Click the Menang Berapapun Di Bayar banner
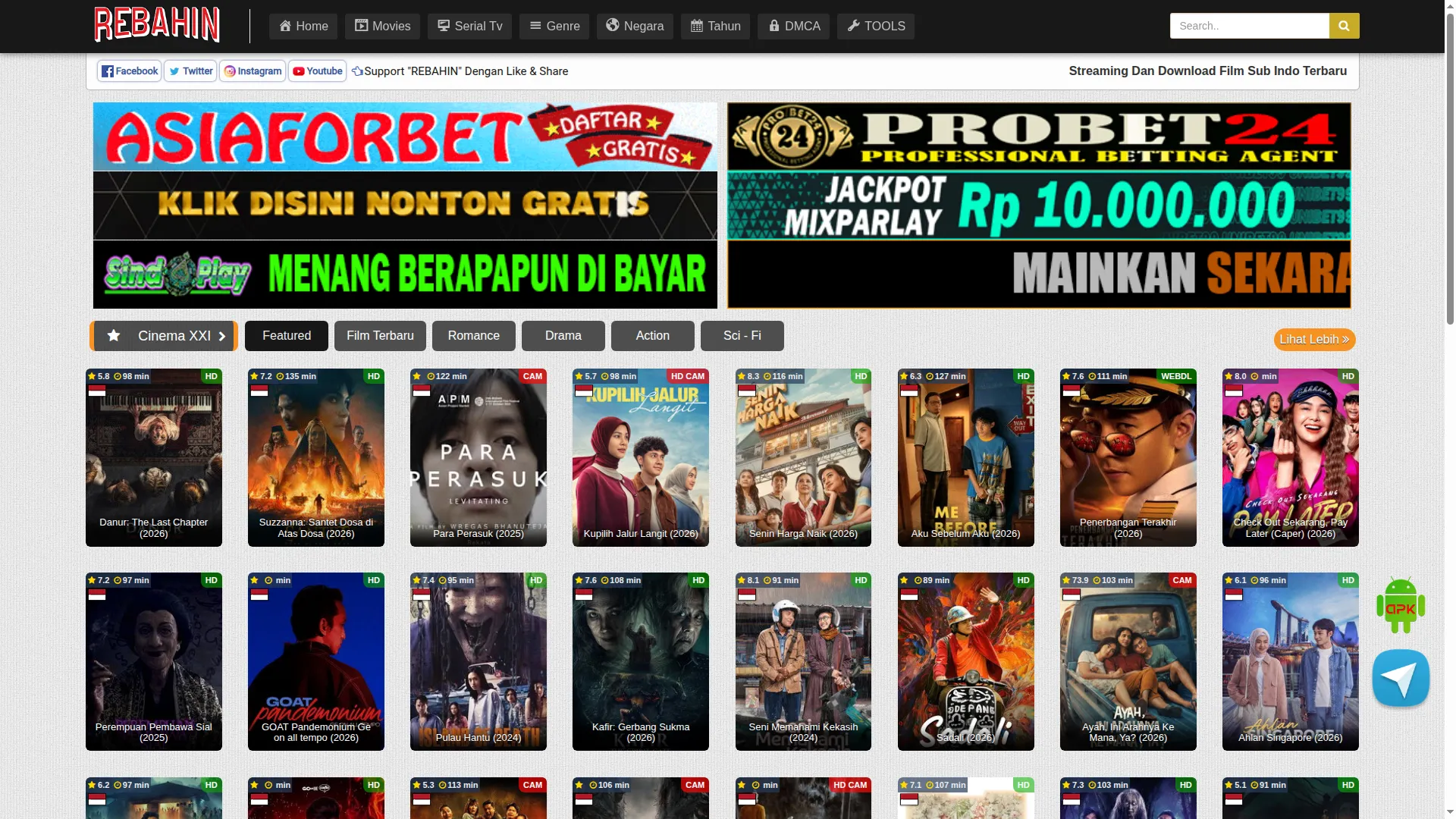1456x819 pixels. [405, 275]
